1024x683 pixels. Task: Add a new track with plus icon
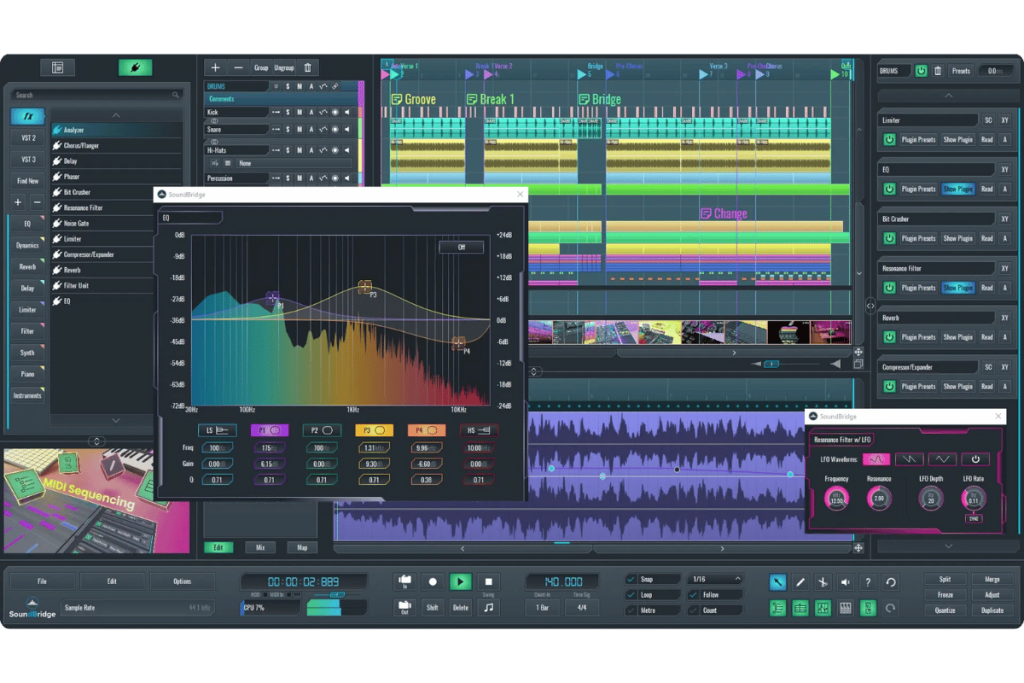[x=215, y=67]
